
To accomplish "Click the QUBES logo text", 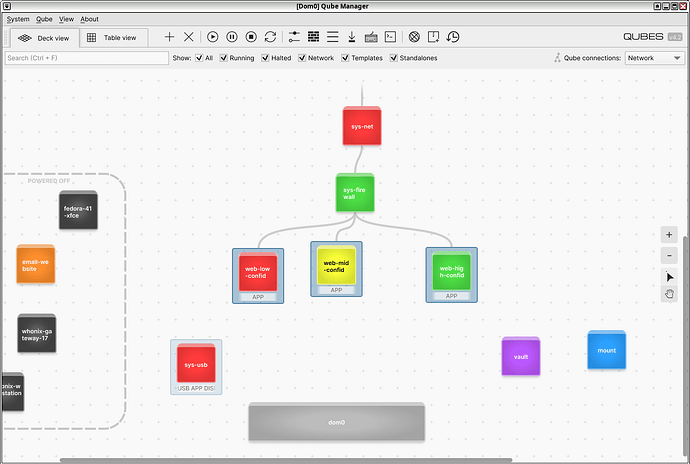I will [643, 37].
